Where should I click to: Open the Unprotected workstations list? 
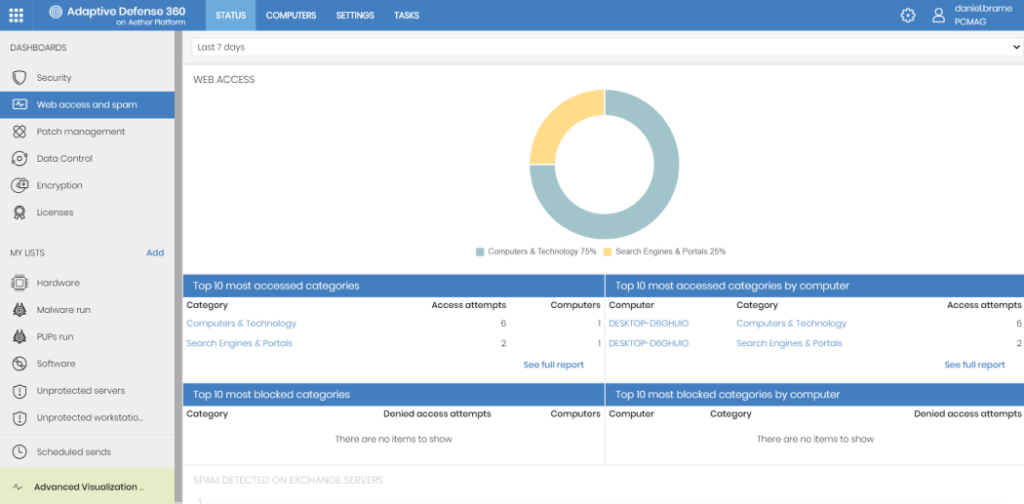(87, 418)
